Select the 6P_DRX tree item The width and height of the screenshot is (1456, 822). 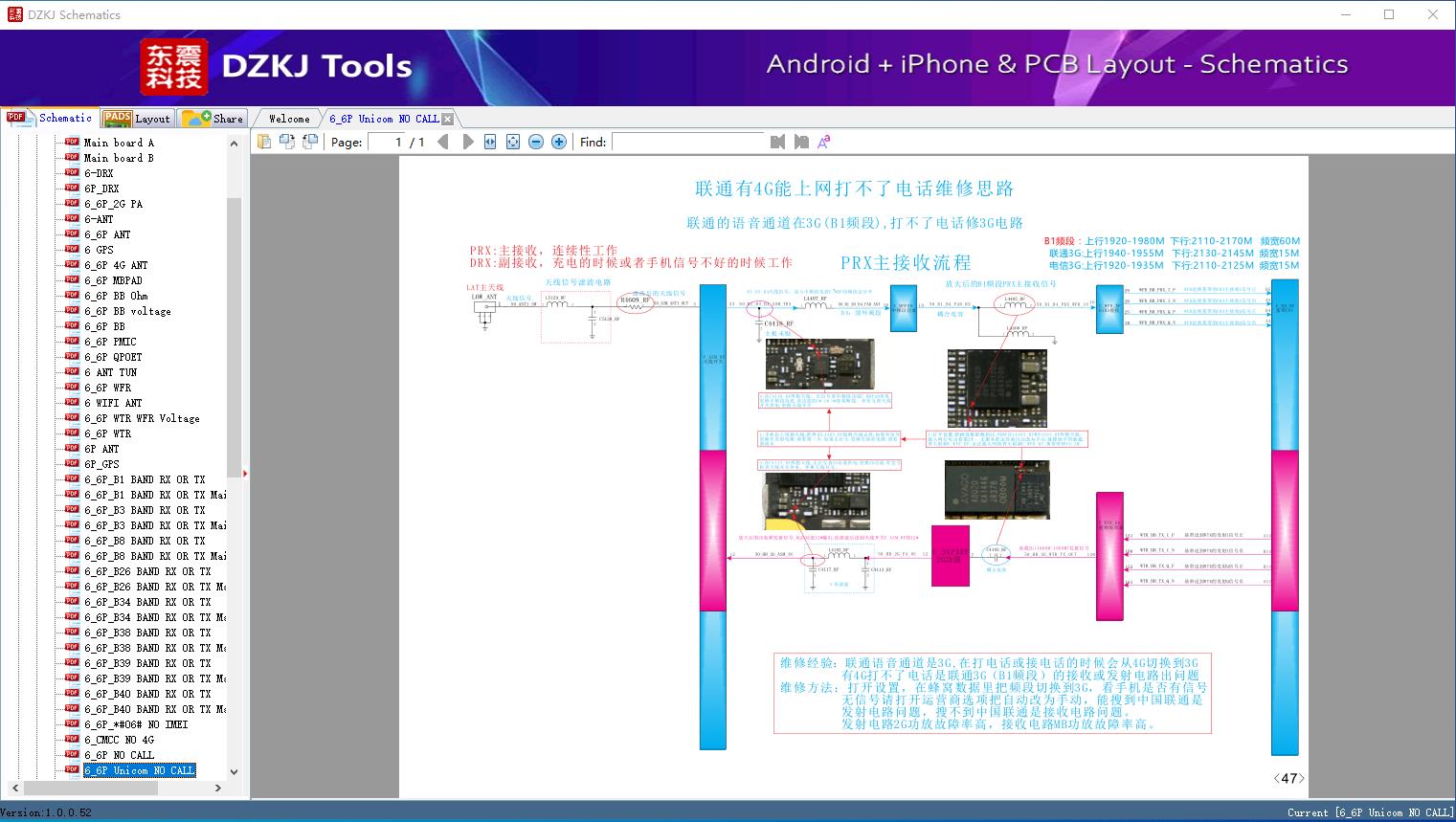101,189
